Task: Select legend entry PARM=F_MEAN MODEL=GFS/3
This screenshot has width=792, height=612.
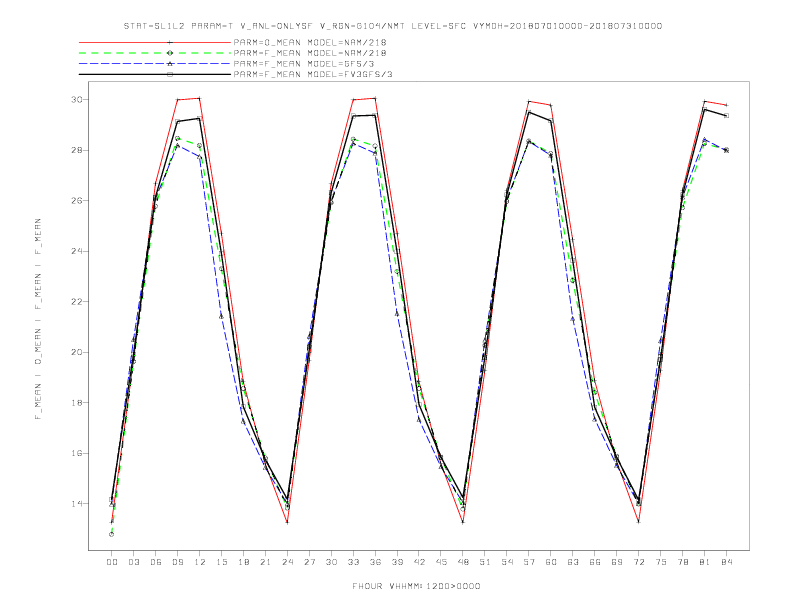Action: pyautogui.click(x=304, y=64)
